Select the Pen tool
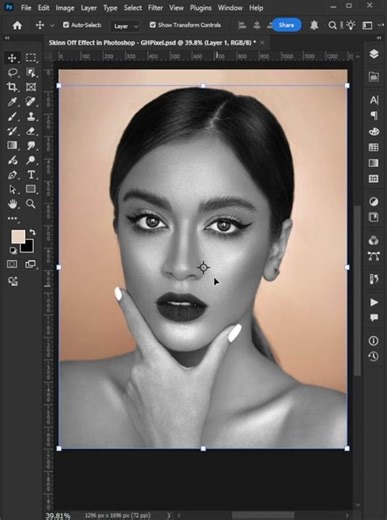387x520 pixels. (x=12, y=175)
